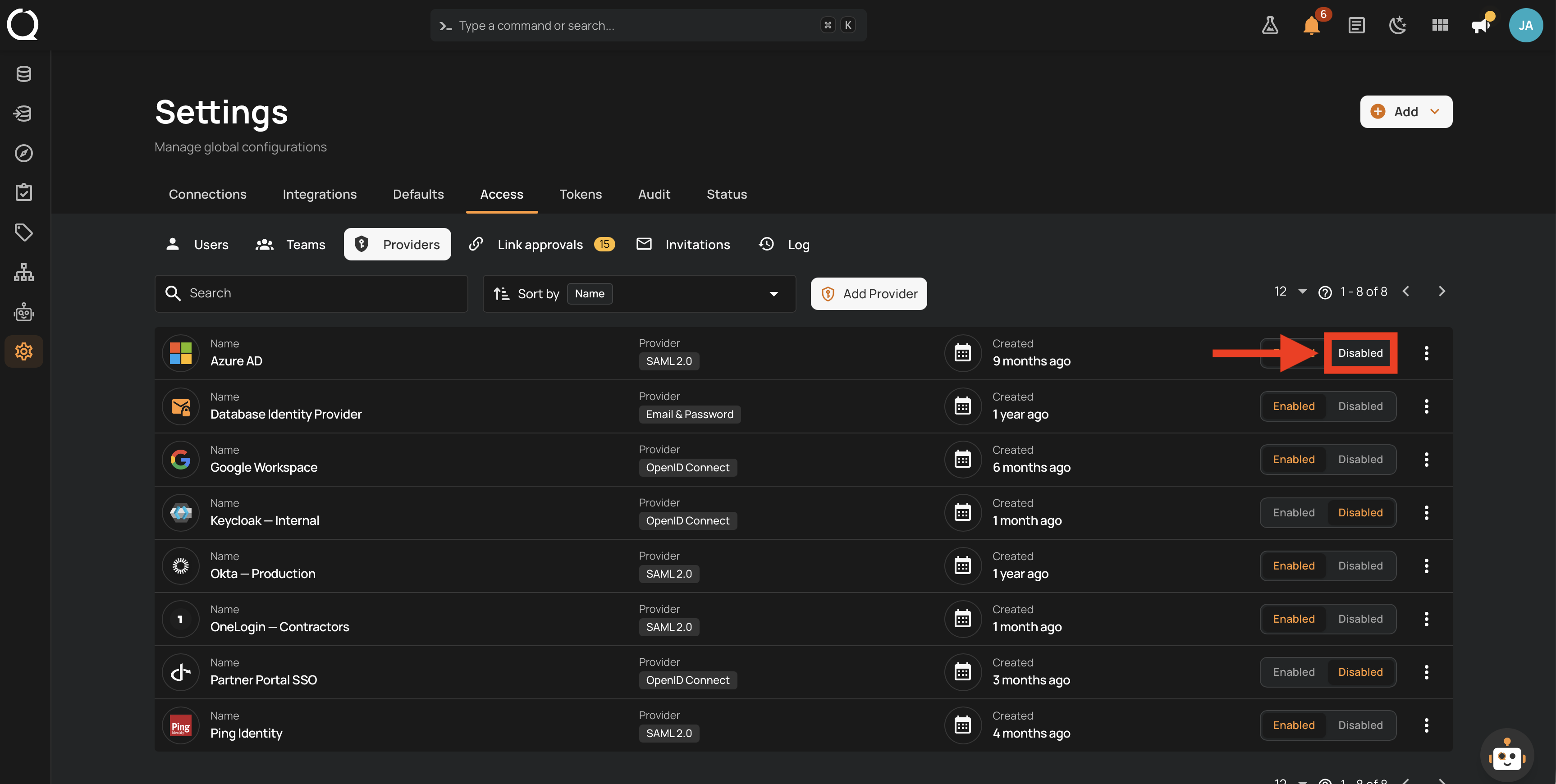Open more options for Database Identity Provider
1556x784 pixels.
[1426, 406]
